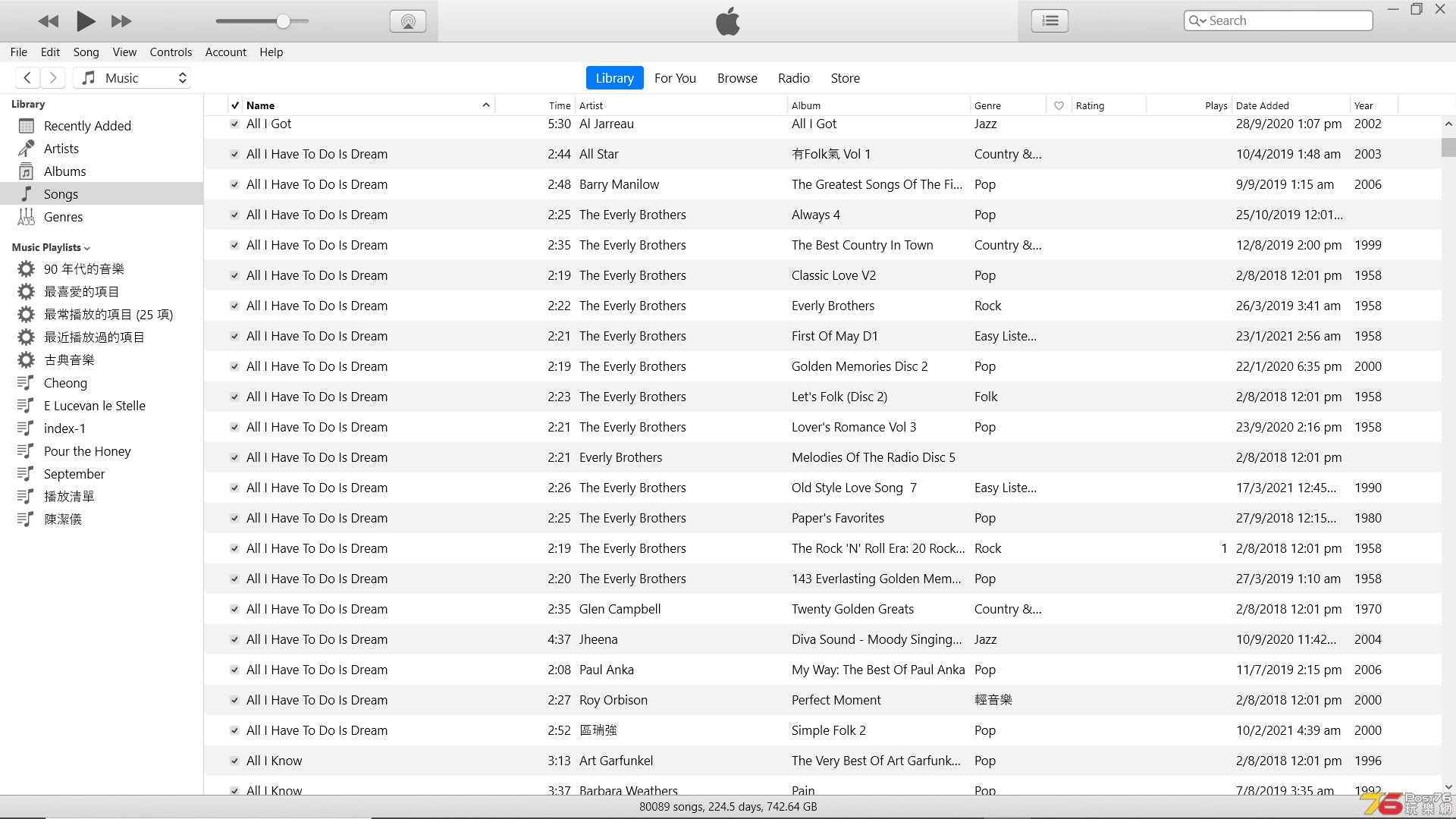Uncheck the 區瑞強 song row checkbox
This screenshot has height=819, width=1456.
point(234,730)
